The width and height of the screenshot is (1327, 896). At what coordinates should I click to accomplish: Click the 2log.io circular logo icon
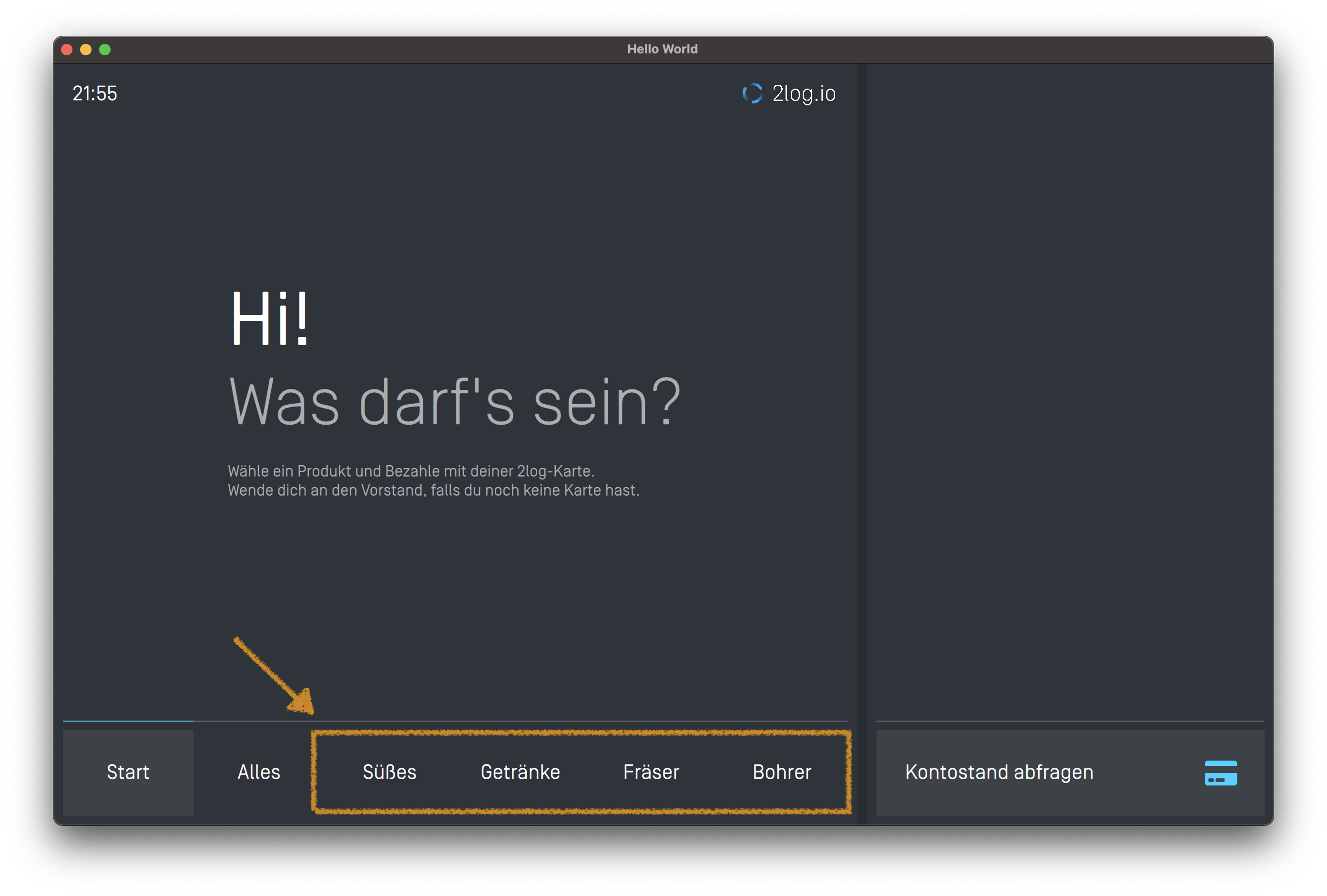pyautogui.click(x=753, y=93)
